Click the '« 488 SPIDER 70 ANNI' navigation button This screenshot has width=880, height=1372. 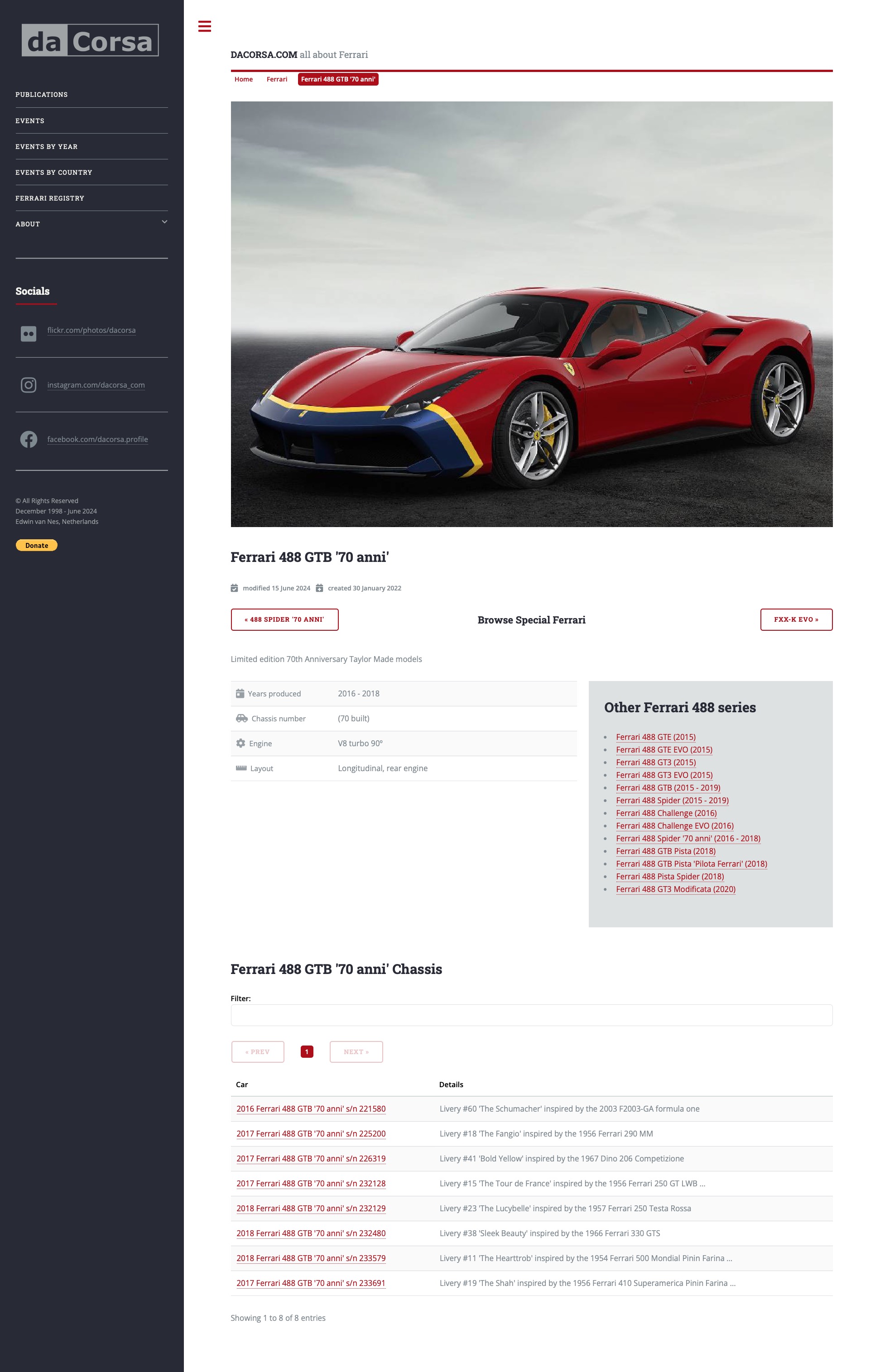click(x=284, y=619)
